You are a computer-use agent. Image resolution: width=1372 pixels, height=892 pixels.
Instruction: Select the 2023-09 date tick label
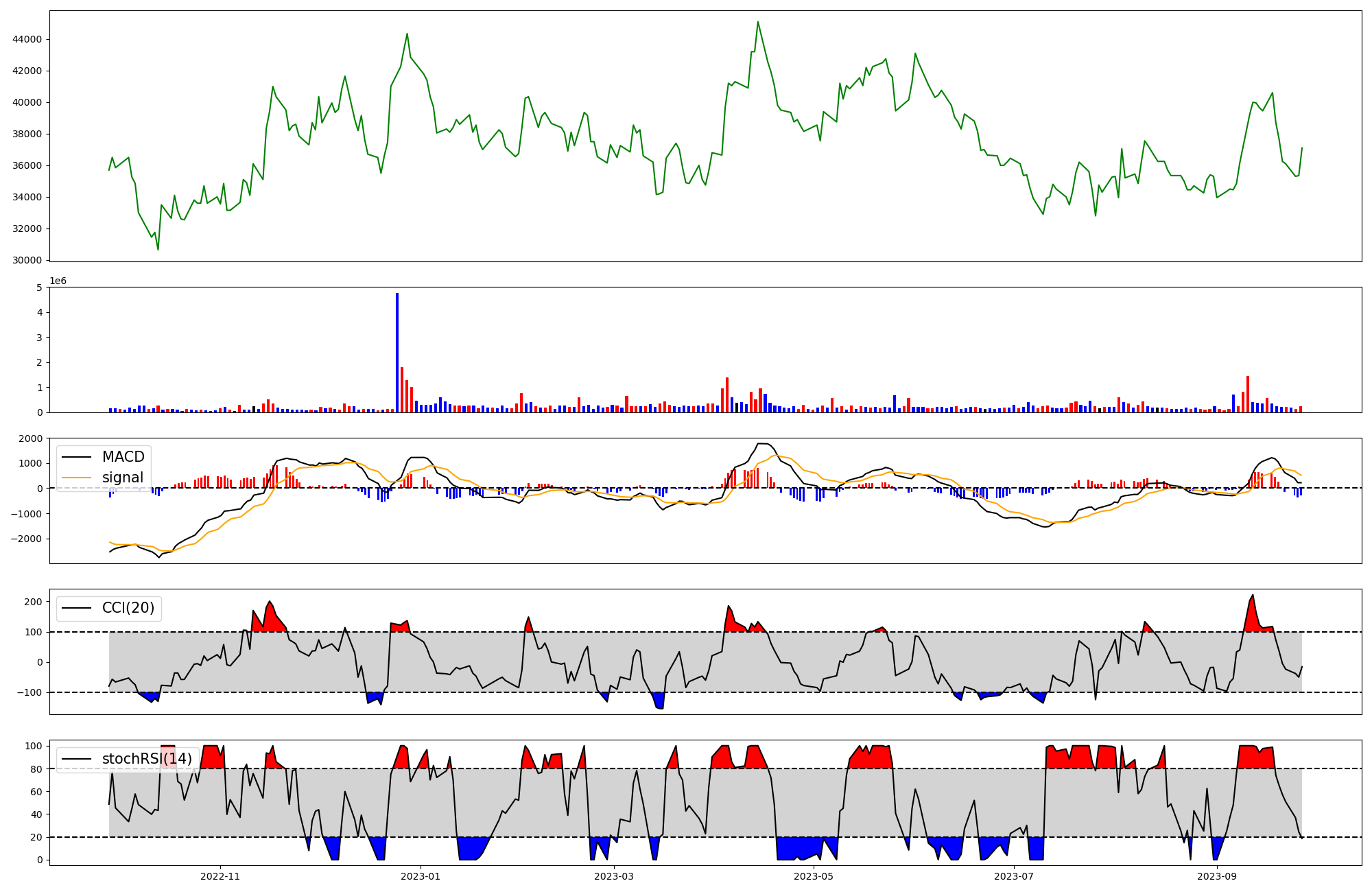pos(1217,876)
